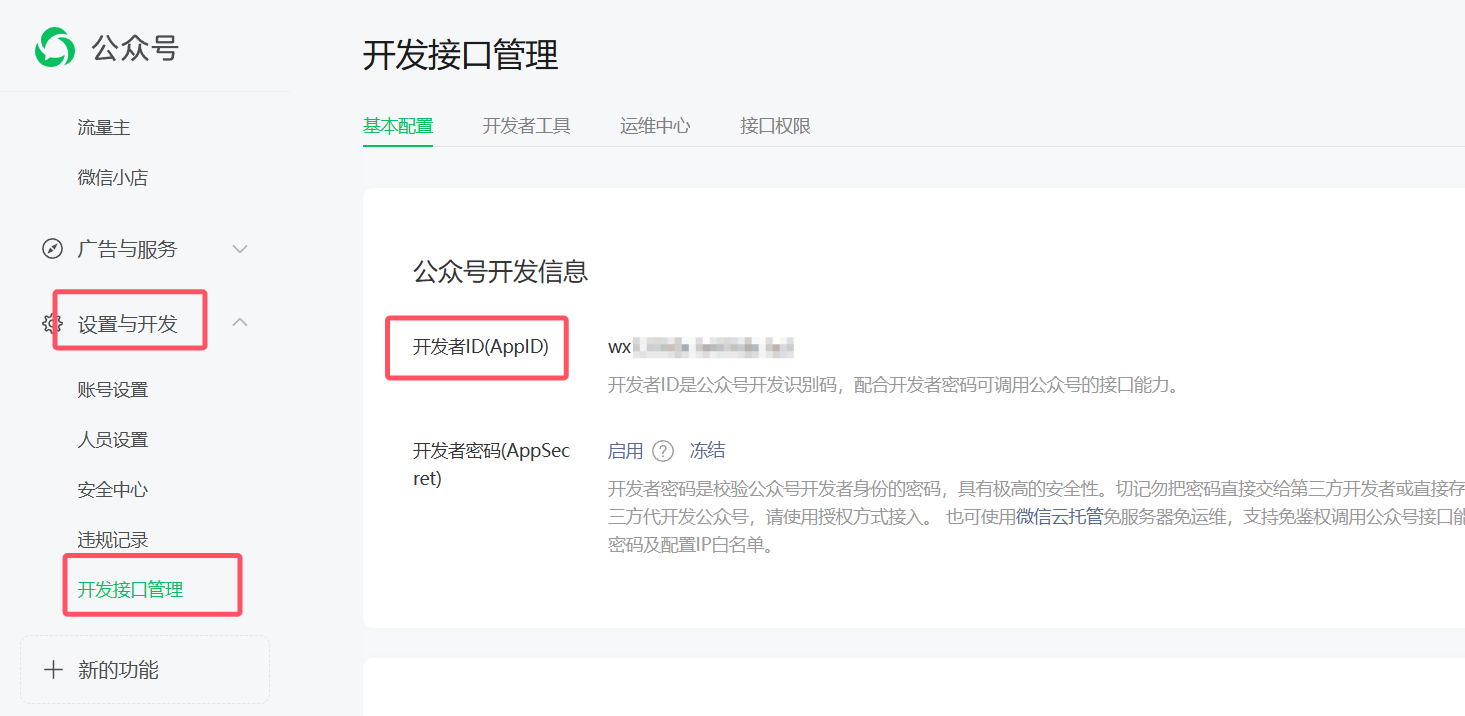Select 开发接口管理 in the sidebar
The height and width of the screenshot is (716, 1465).
(131, 590)
